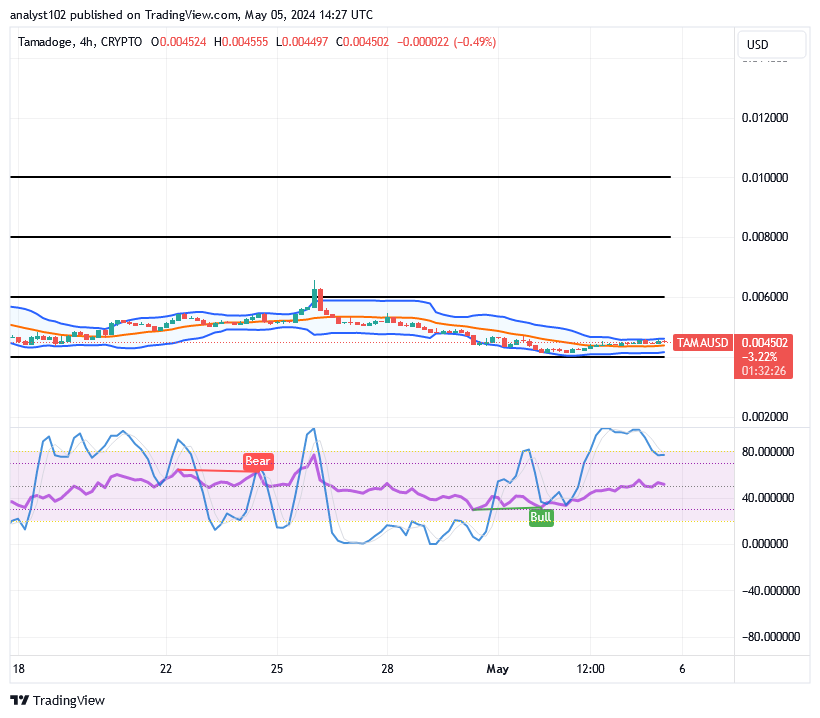Click the date label 22 on time axis
Screen dimensions: 820x718
pyautogui.click(x=166, y=669)
